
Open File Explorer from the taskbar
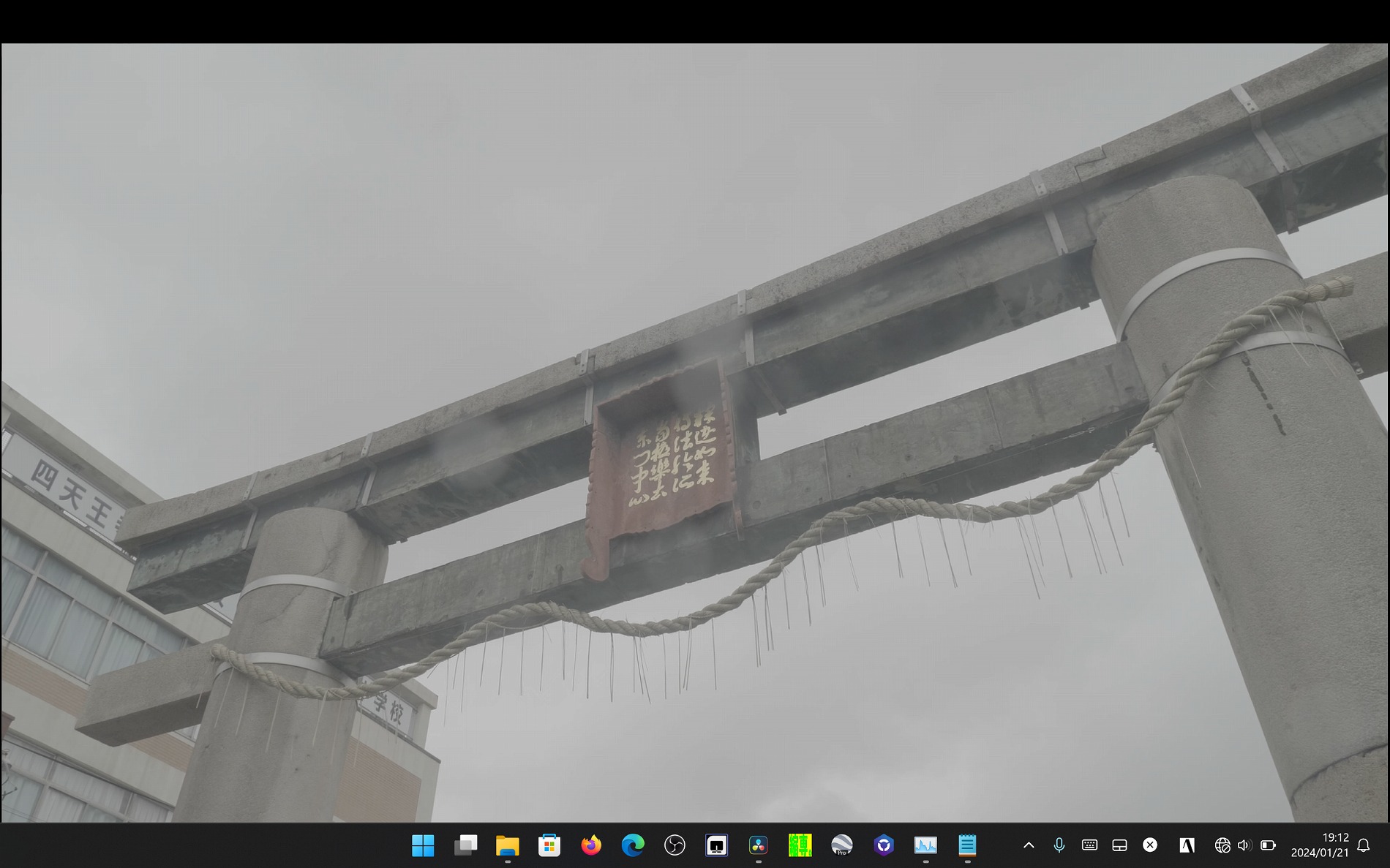click(507, 845)
